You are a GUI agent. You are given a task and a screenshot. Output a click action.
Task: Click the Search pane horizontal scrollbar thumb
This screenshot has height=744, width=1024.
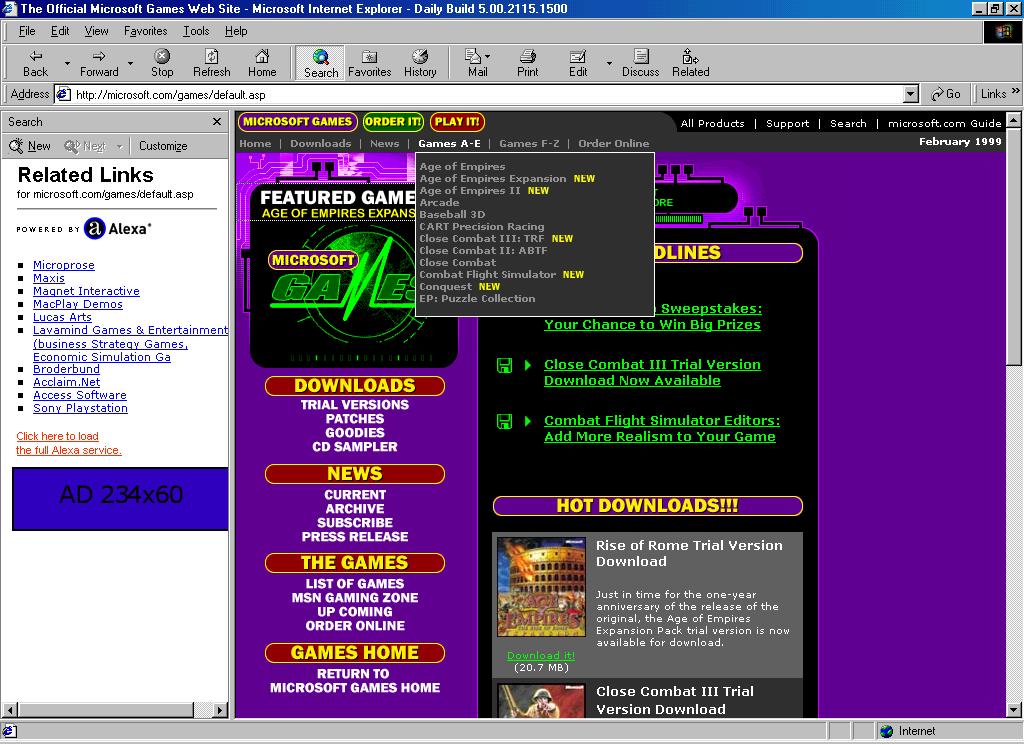(x=106, y=710)
